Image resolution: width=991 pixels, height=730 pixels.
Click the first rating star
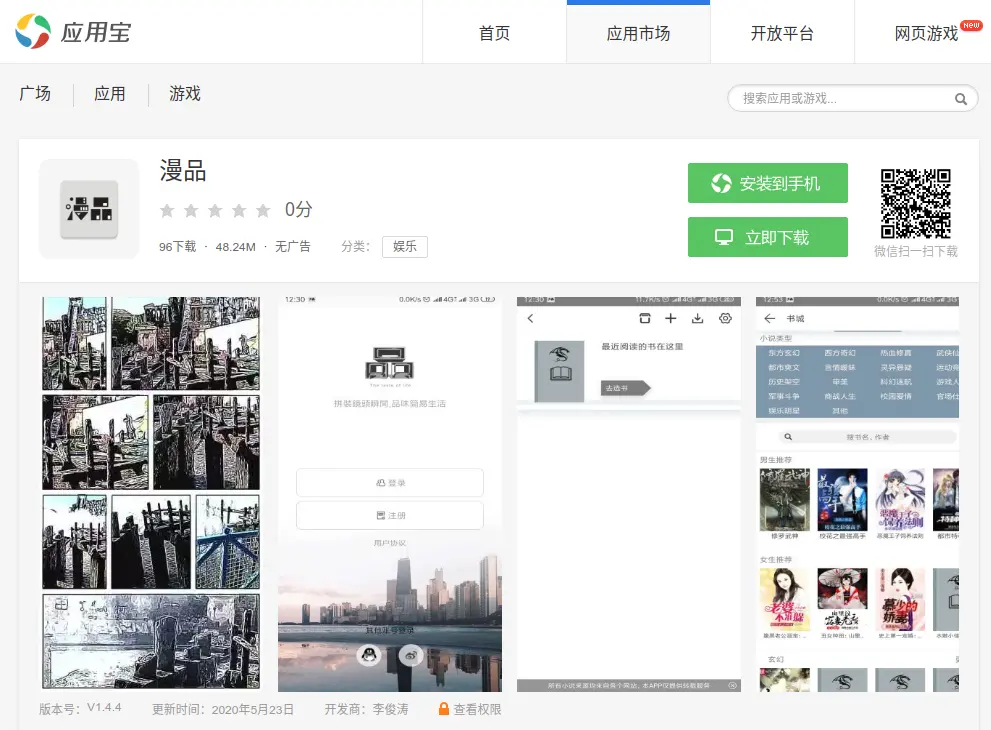tap(167, 210)
